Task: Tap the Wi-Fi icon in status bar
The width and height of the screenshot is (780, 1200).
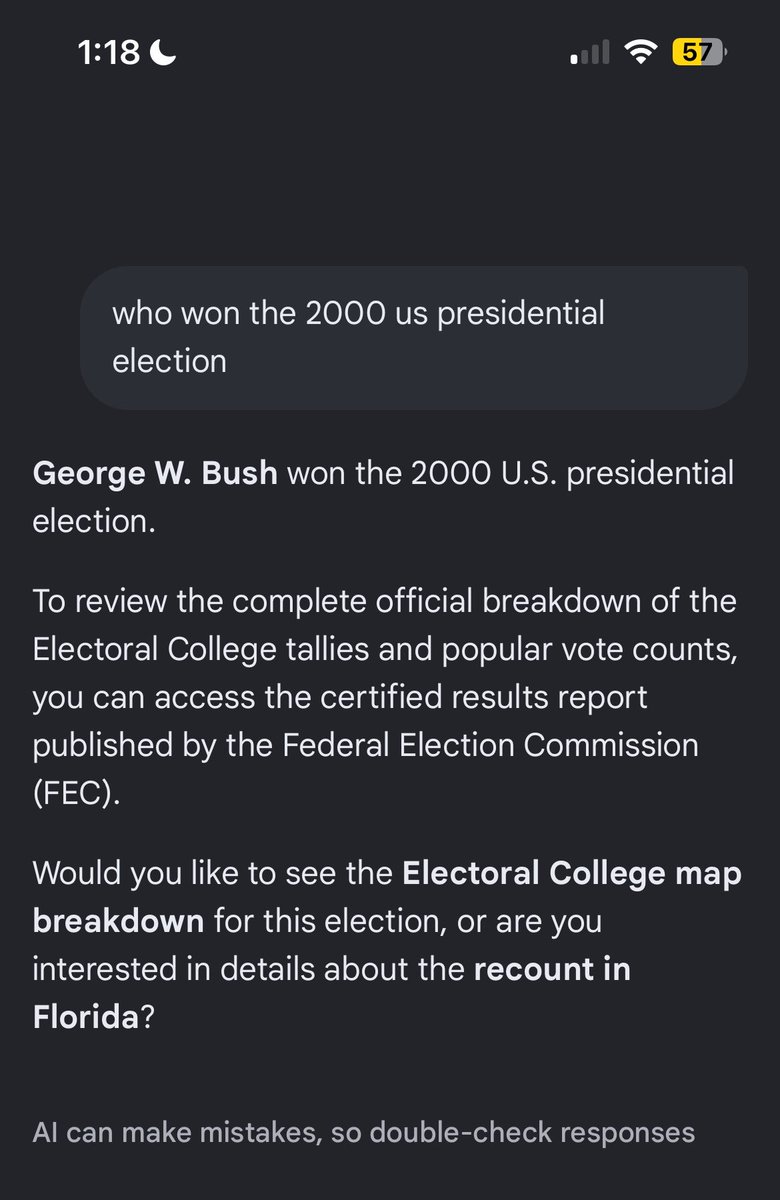Action: click(x=639, y=52)
